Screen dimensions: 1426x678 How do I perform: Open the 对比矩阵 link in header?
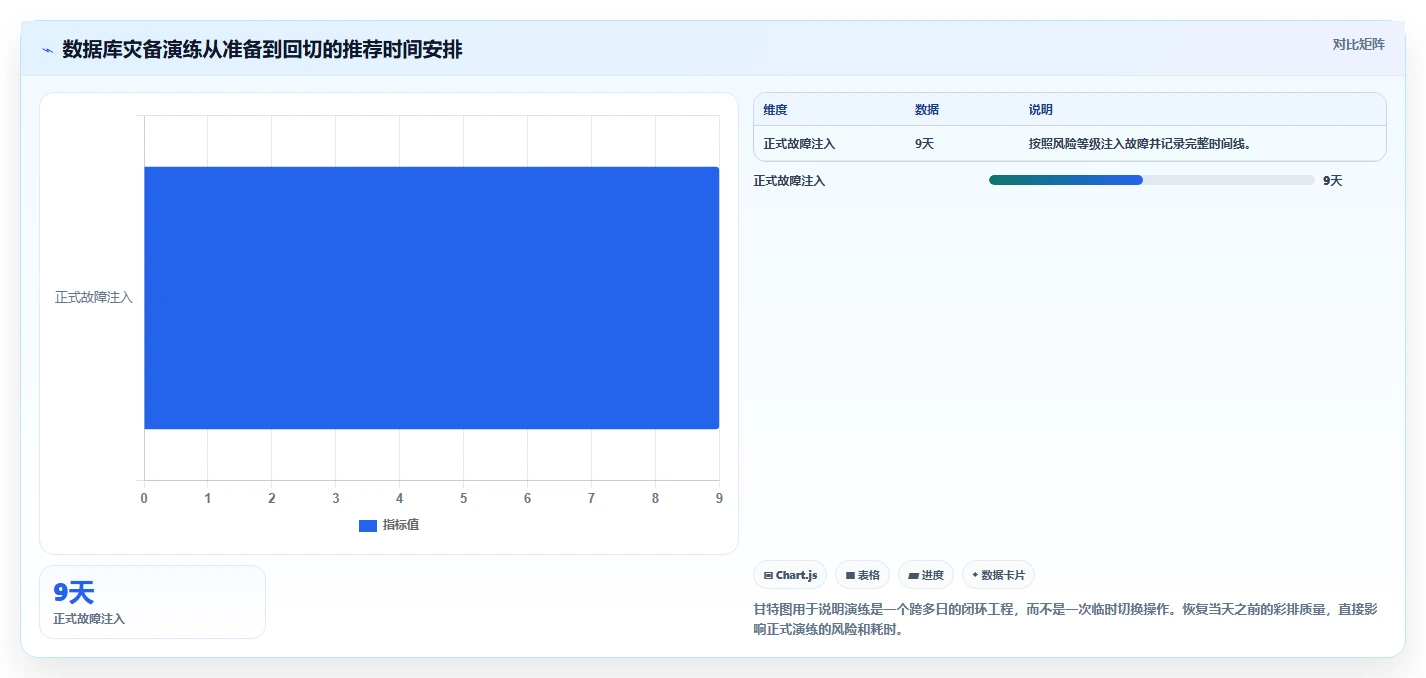click(1359, 44)
